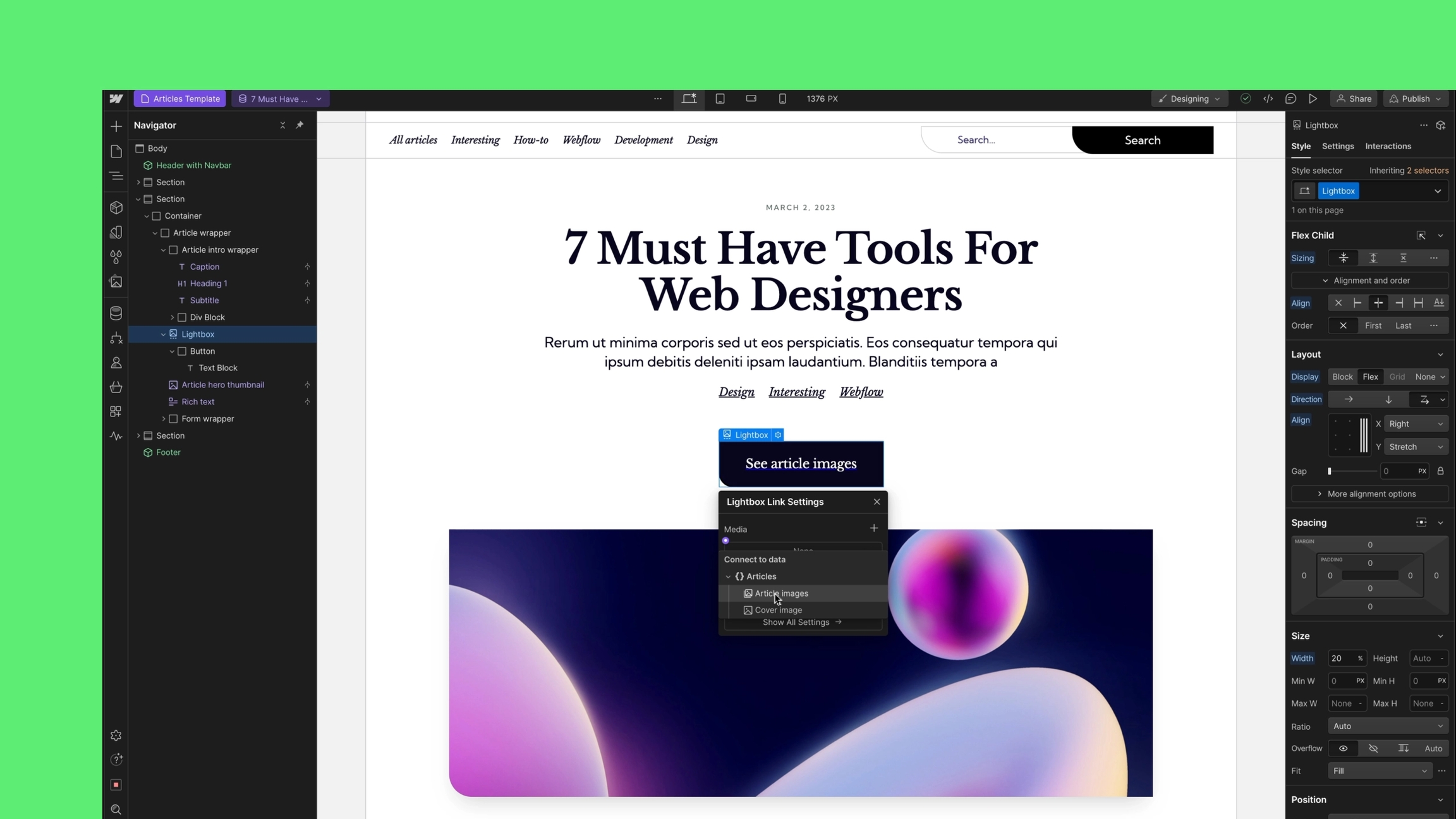Image resolution: width=1456 pixels, height=819 pixels.
Task: Open the Fit Fill dropdown
Action: [1379, 771]
